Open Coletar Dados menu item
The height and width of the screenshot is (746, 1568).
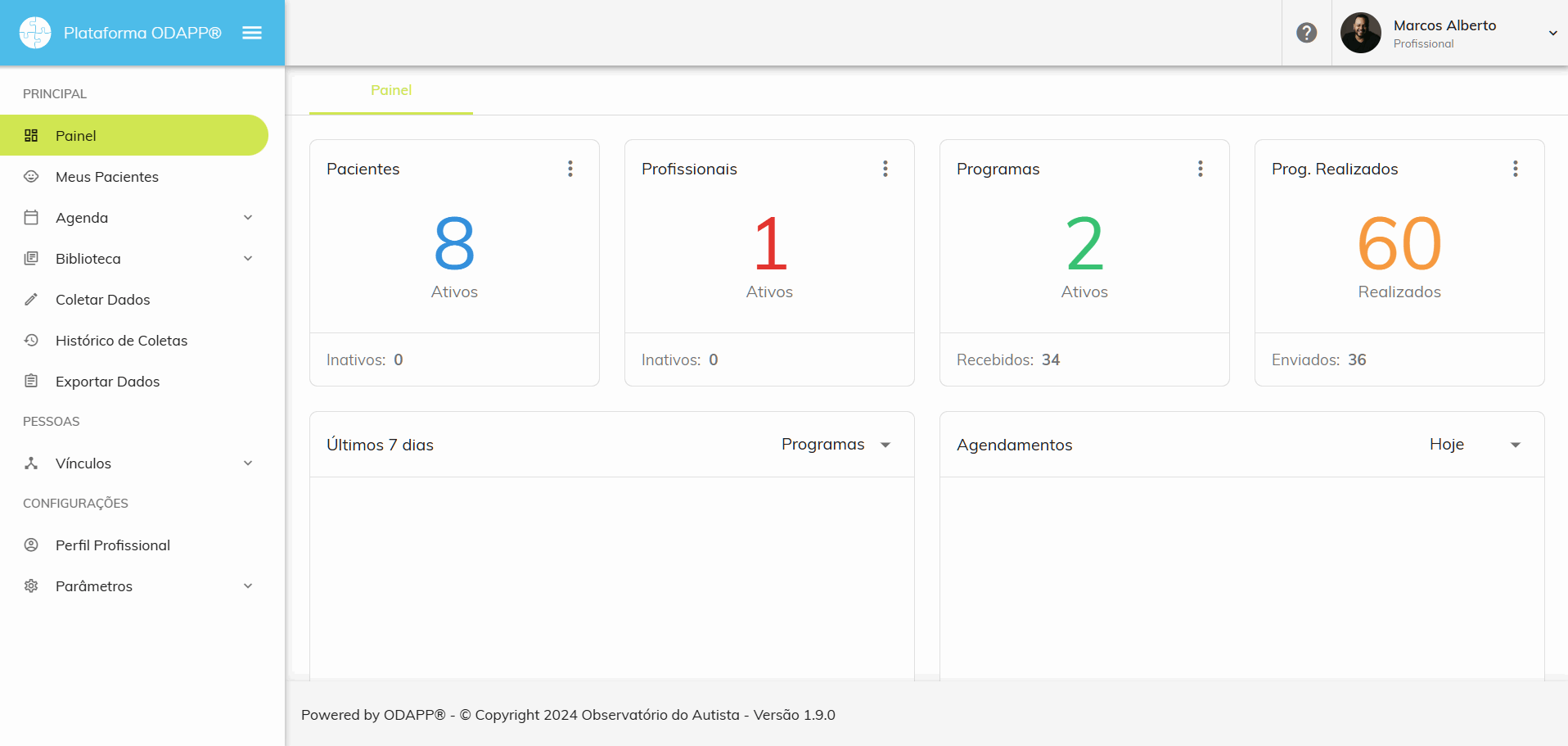[134, 299]
